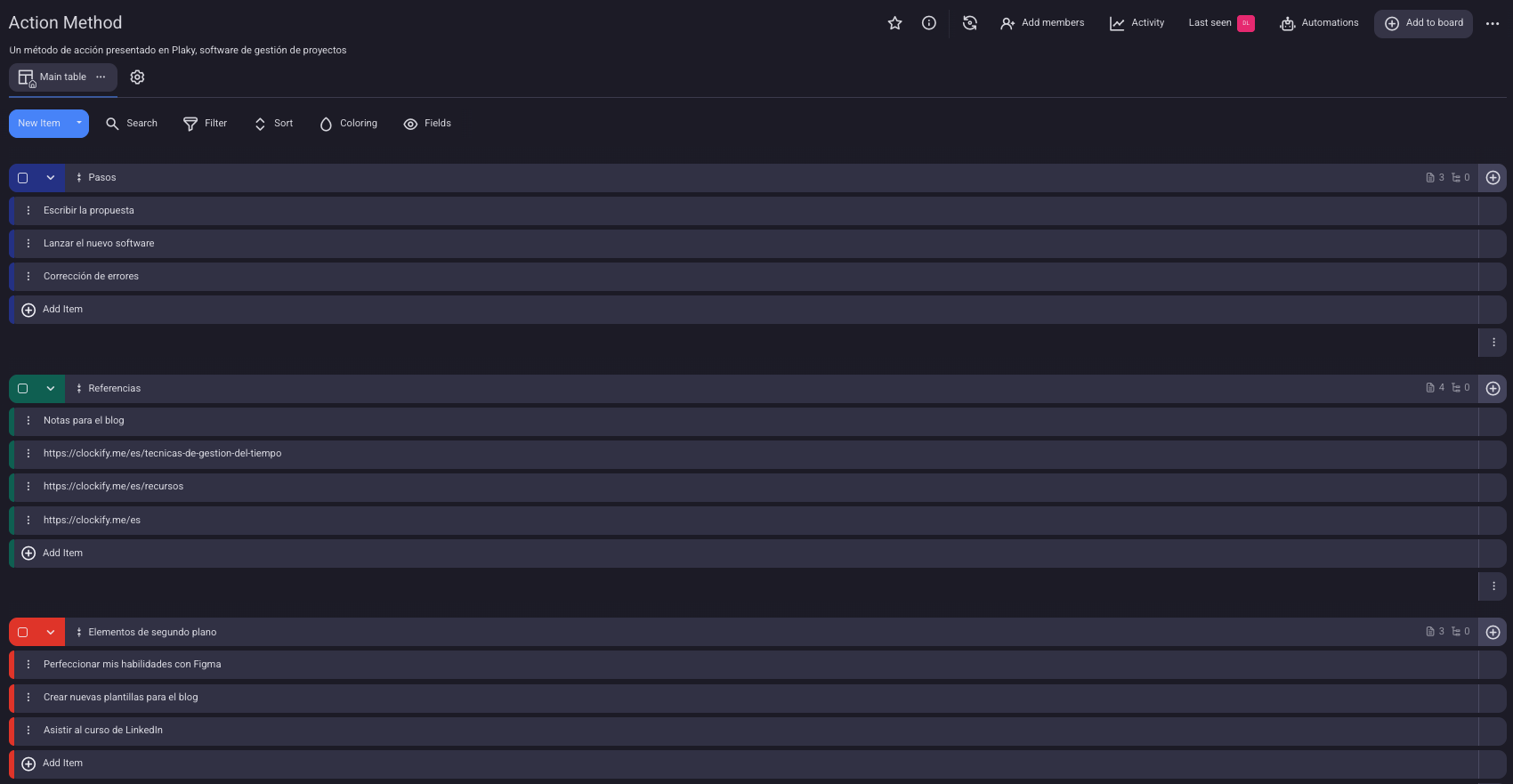1513x784 pixels.
Task: Click Add to board button
Action: click(x=1423, y=23)
